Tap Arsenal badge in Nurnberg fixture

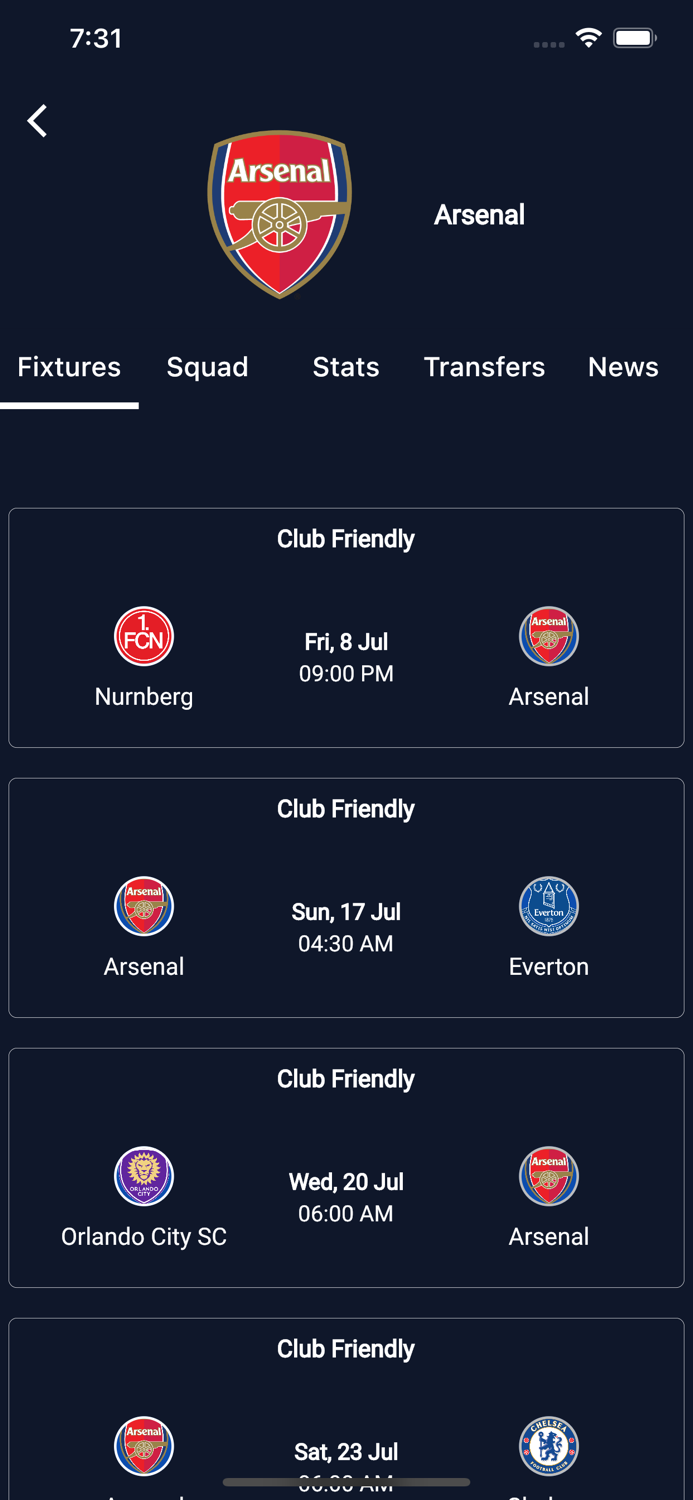548,636
